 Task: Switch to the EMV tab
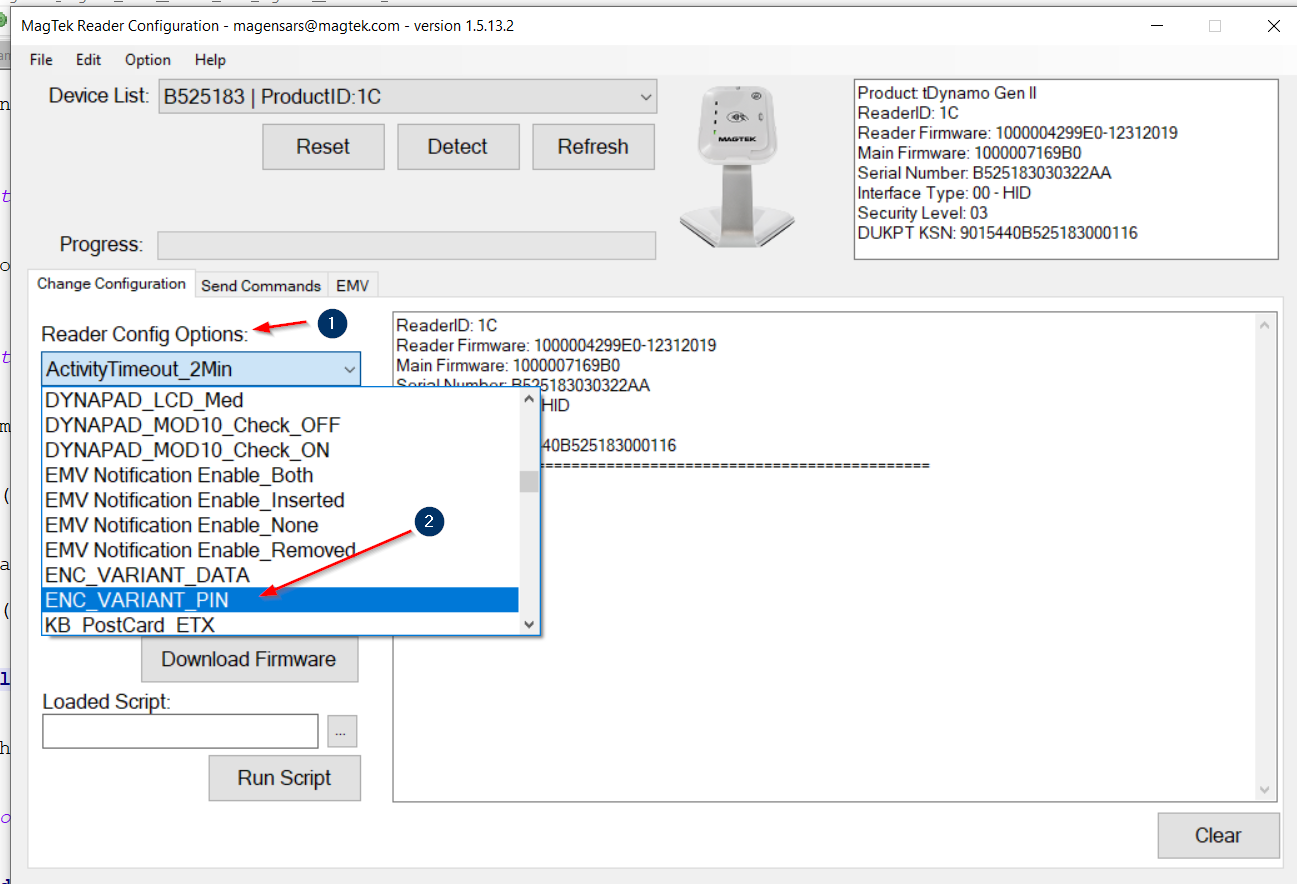(352, 285)
